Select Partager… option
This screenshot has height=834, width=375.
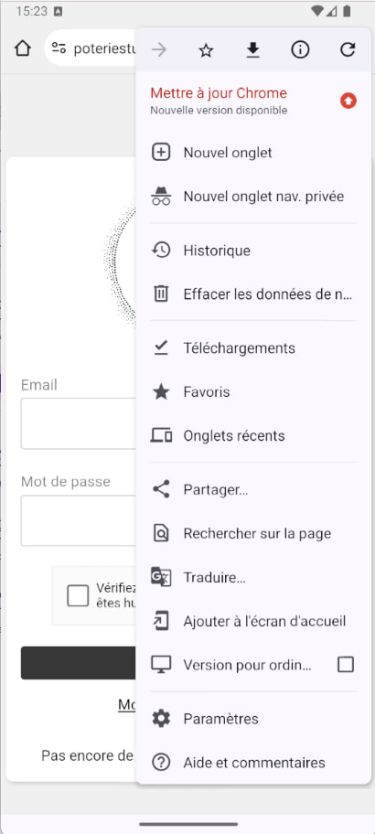click(253, 490)
